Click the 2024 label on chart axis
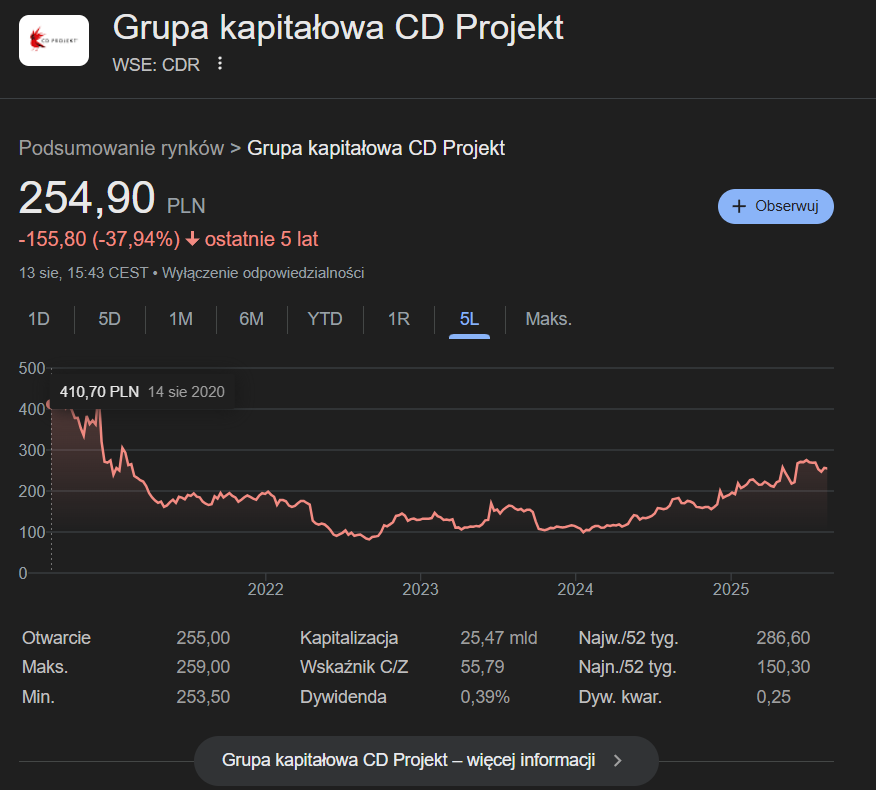876x790 pixels. pos(575,589)
